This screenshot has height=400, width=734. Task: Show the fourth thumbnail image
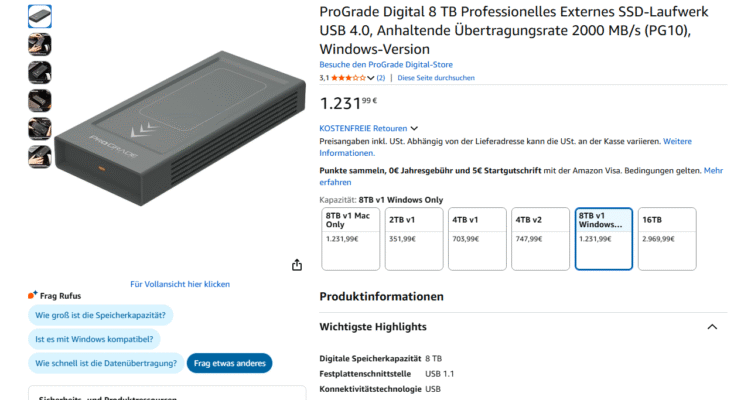tap(40, 100)
